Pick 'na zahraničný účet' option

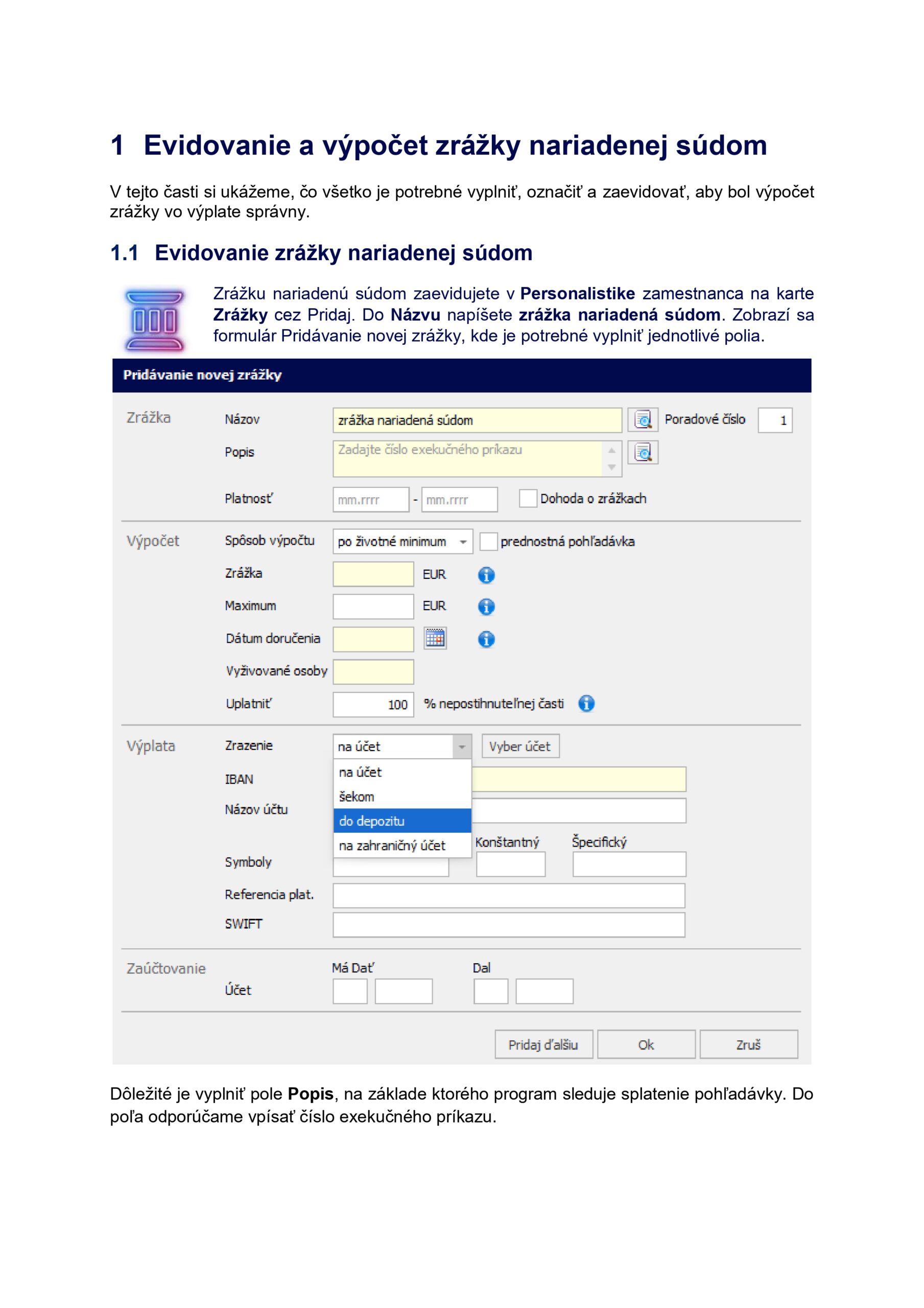pyautogui.click(x=401, y=846)
